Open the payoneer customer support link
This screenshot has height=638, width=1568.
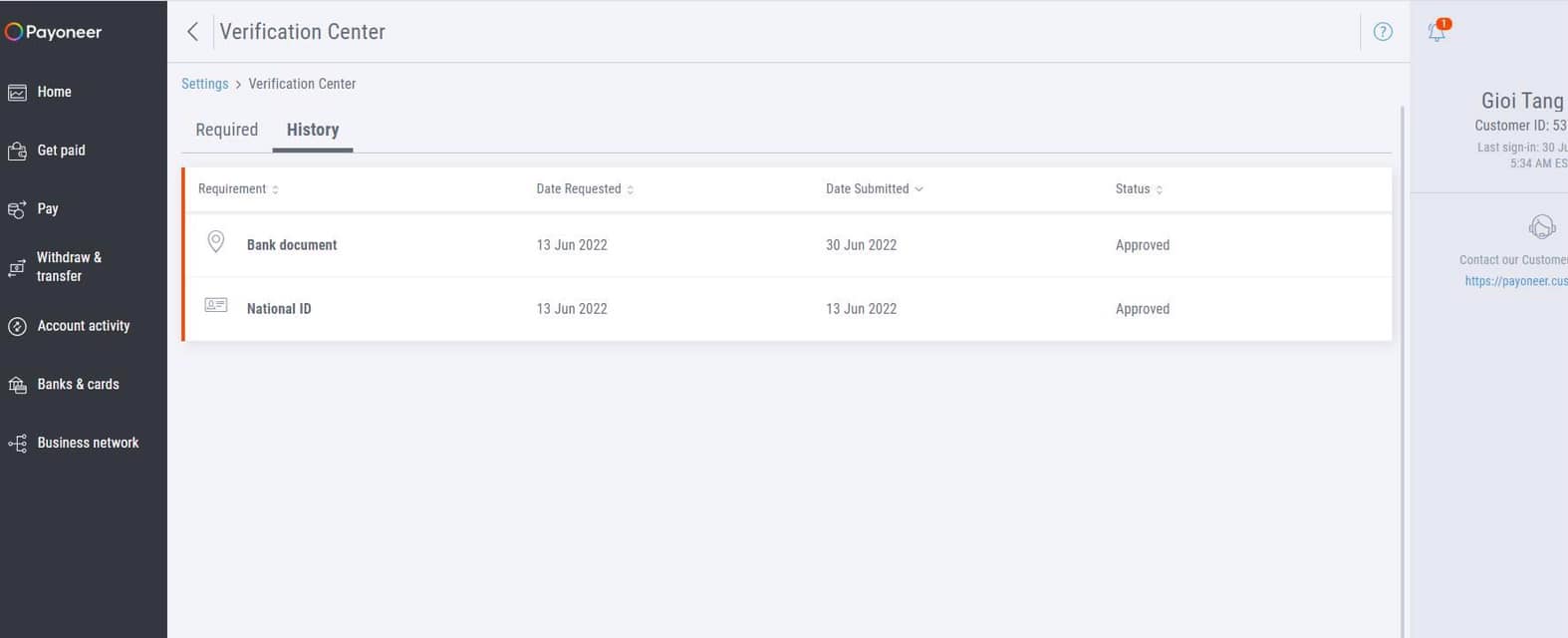coord(1514,281)
